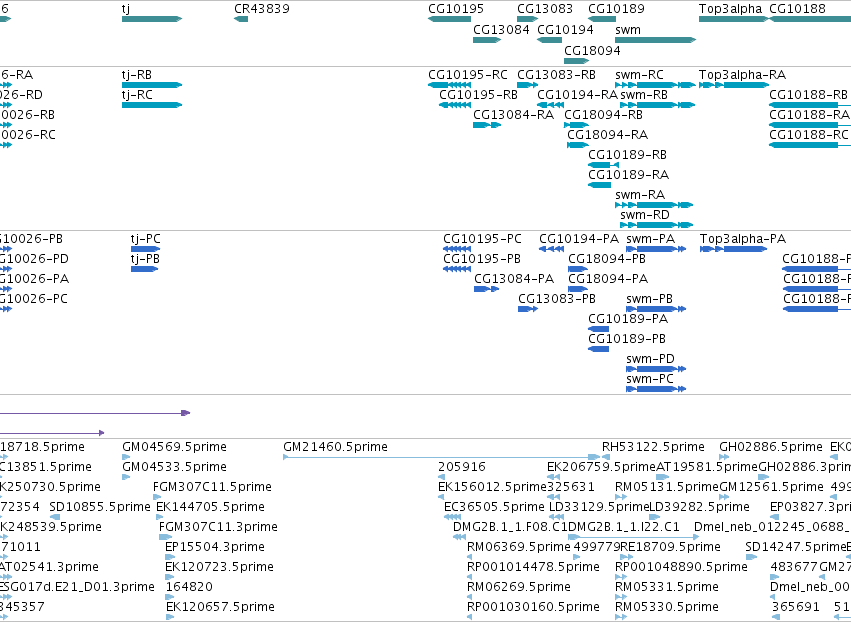The height and width of the screenshot is (622, 851).
Task: Select transcript CG13083-RB
Action: [556, 75]
